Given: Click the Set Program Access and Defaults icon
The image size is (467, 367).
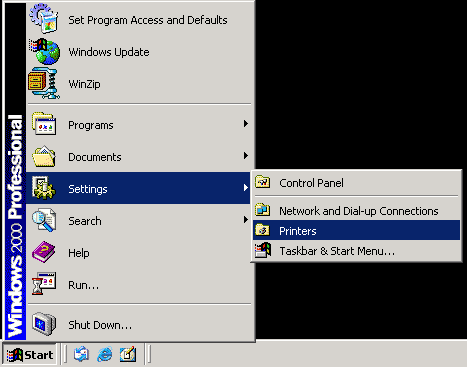Looking at the screenshot, I should pyautogui.click(x=44, y=19).
